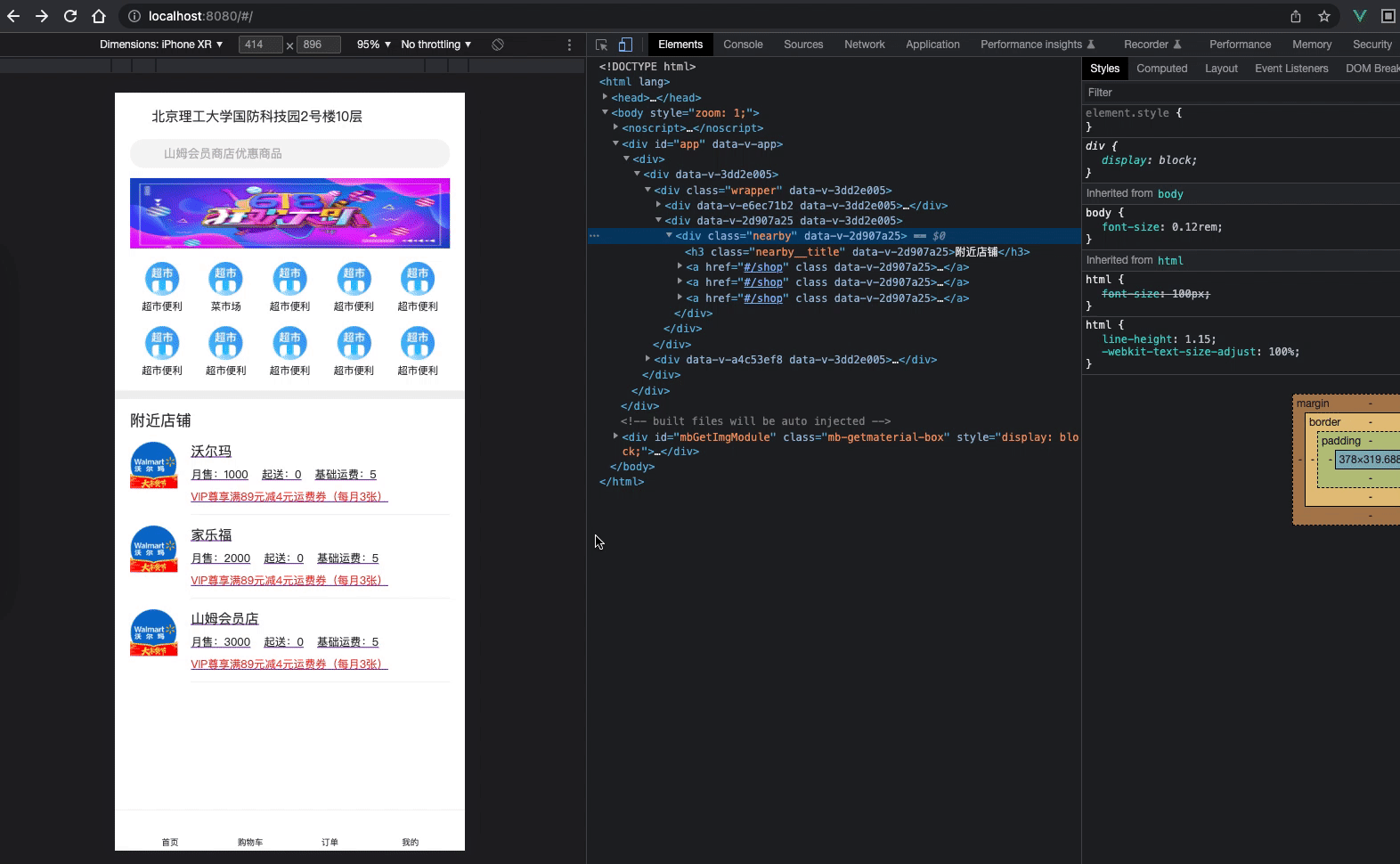
Task: Tap the 购物车 bottom nav item
Action: [250, 842]
